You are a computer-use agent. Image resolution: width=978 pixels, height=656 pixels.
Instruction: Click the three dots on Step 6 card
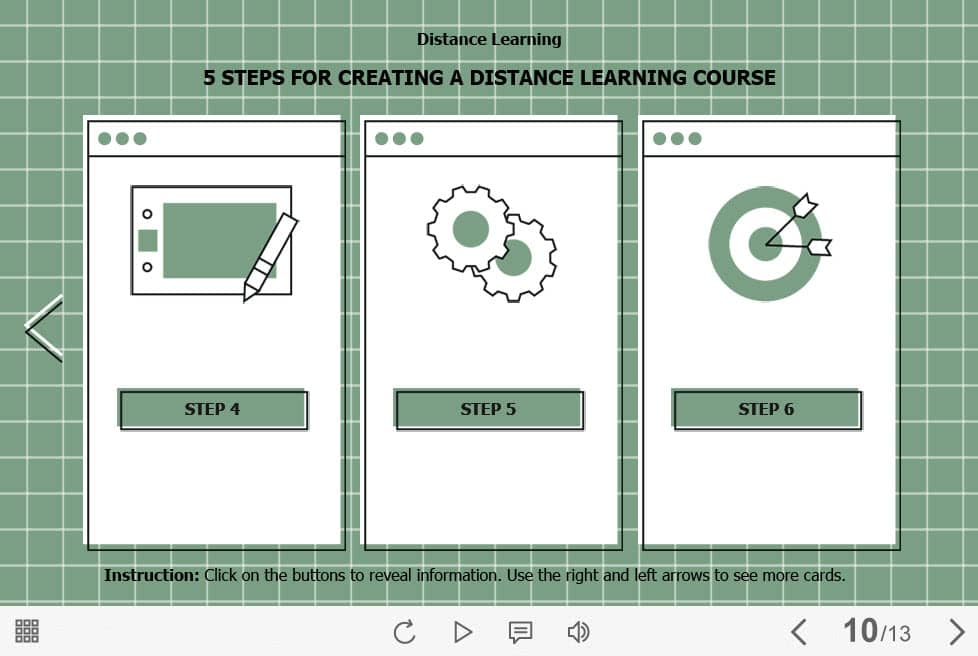677,139
